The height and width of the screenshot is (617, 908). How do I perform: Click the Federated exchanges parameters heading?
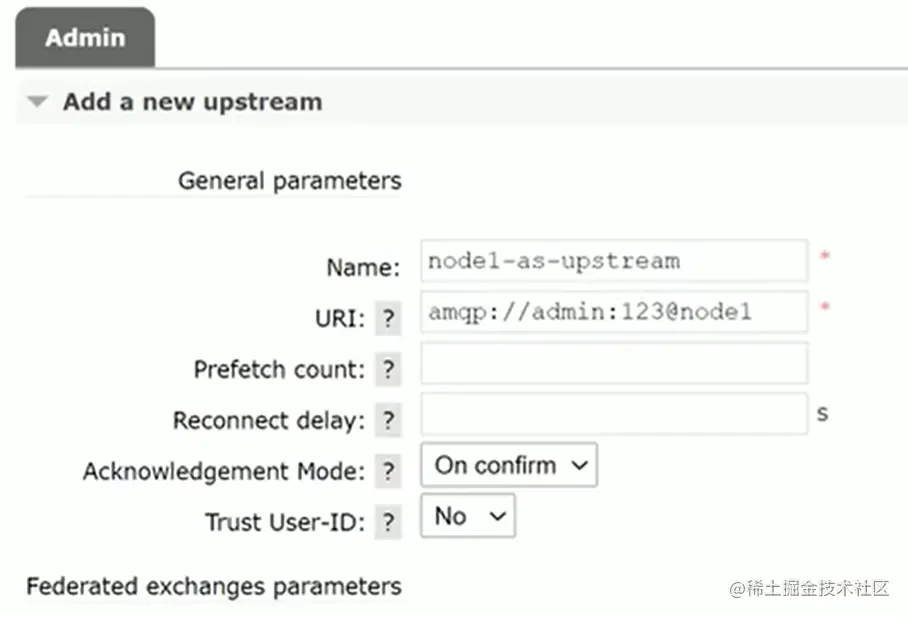tap(214, 586)
